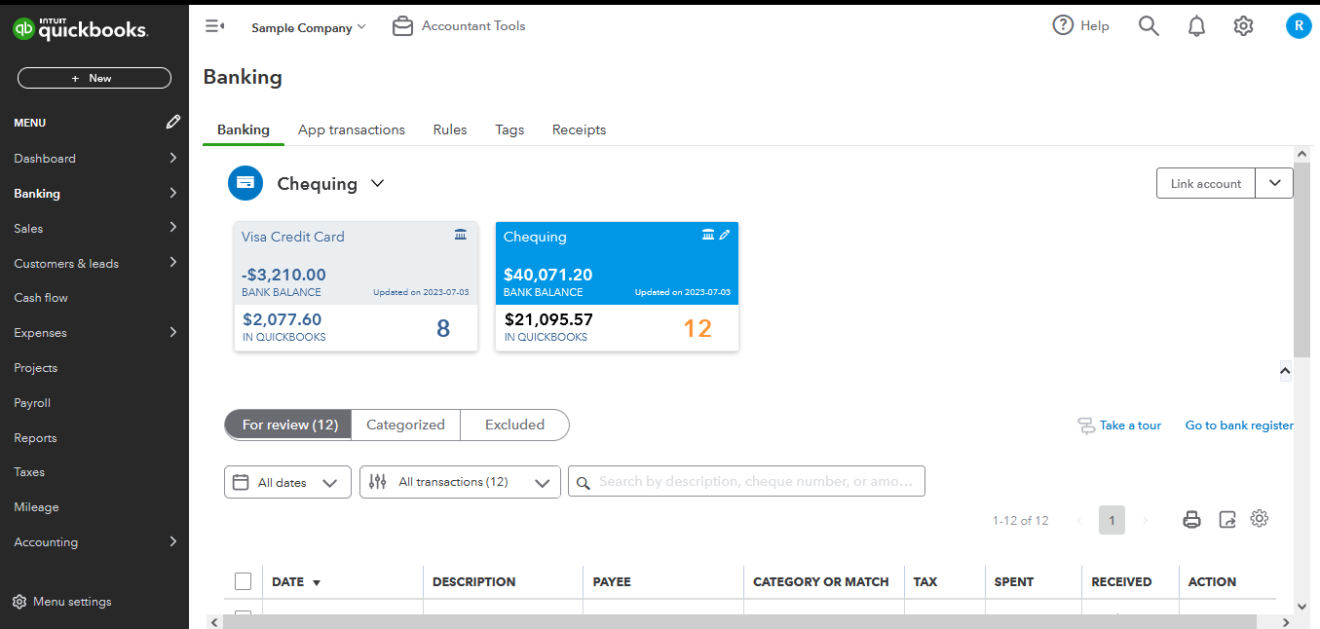The image size is (1320, 629).
Task: Click Go to bank register
Action: click(1239, 424)
